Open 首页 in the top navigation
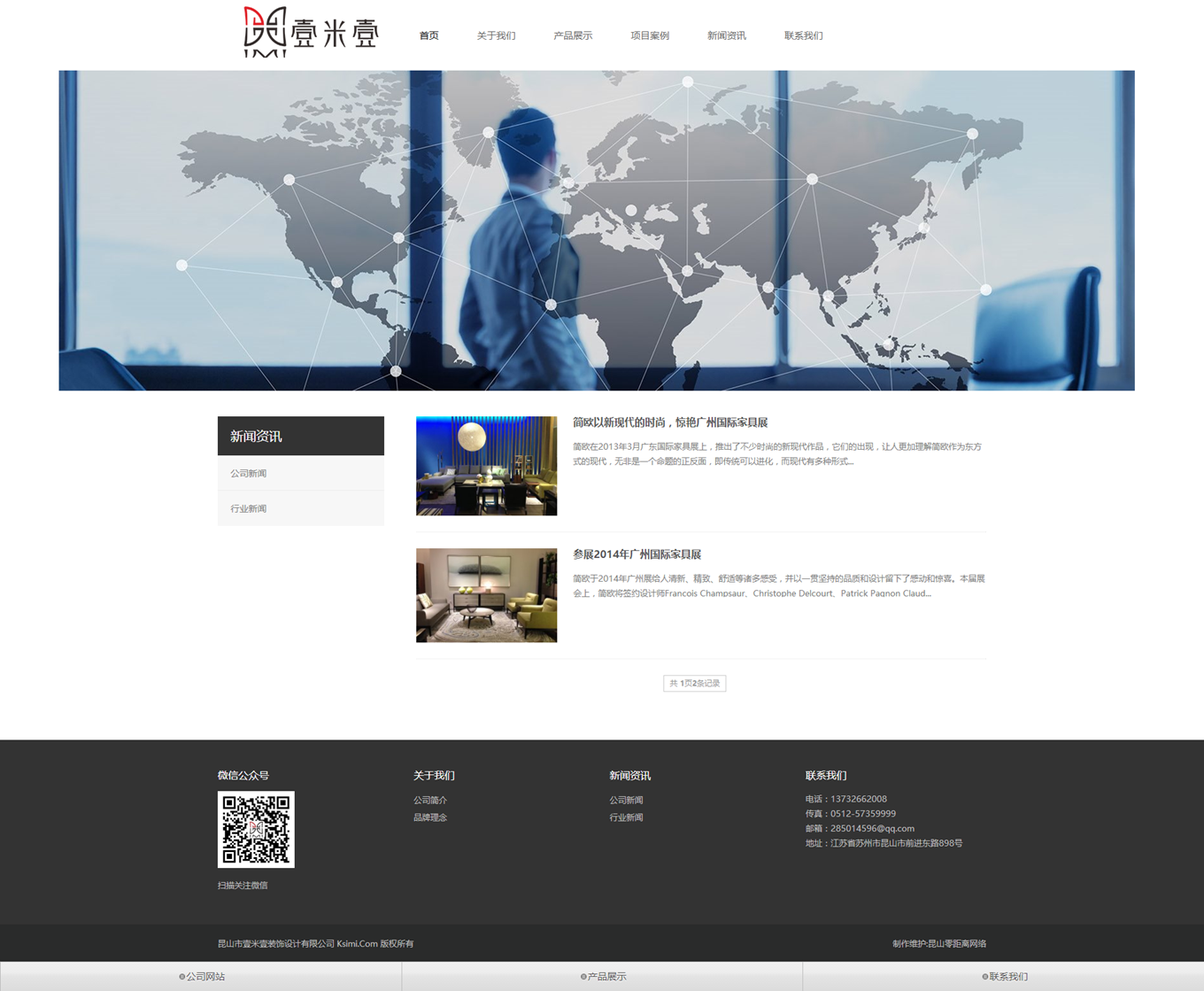 pyautogui.click(x=428, y=36)
